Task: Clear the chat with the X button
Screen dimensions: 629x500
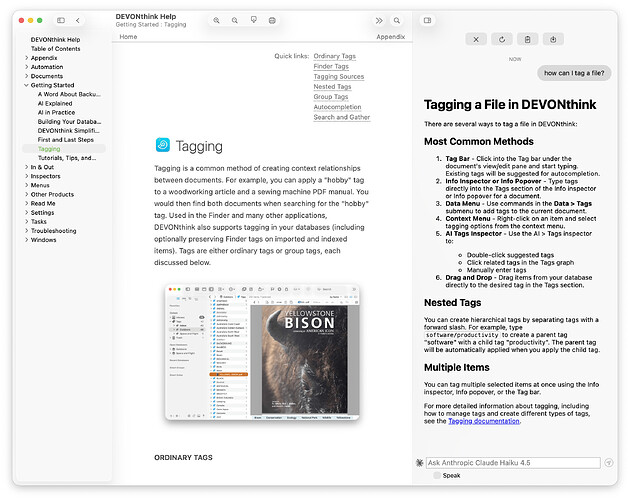Action: coord(477,39)
